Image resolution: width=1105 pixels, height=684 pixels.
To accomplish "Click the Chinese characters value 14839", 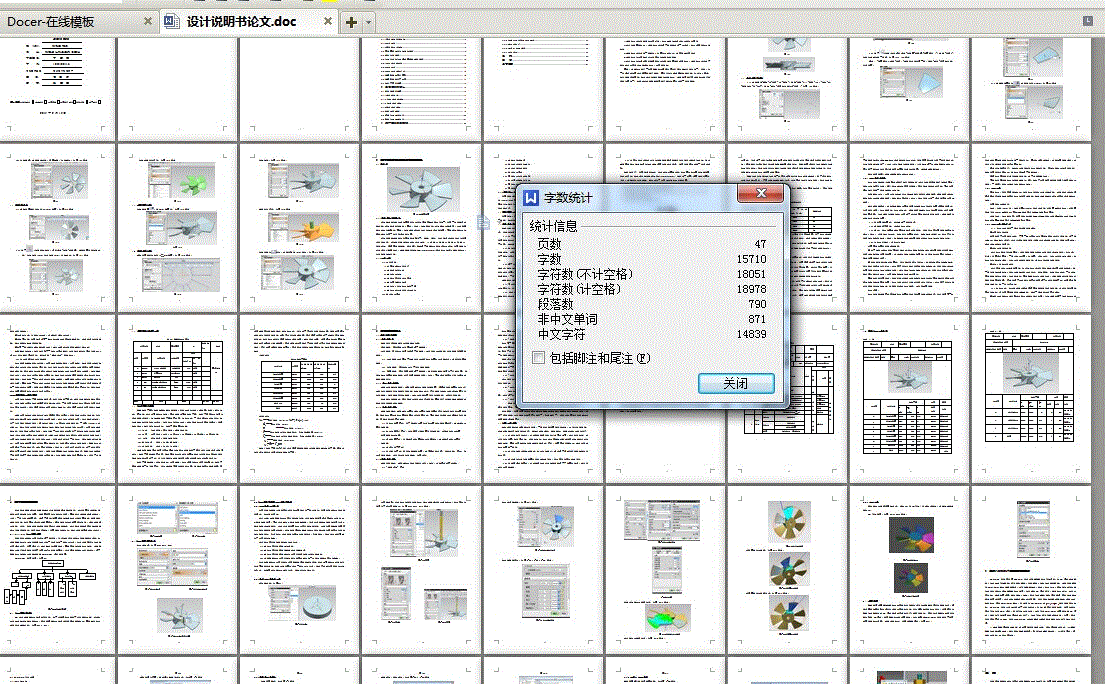I will [751, 334].
